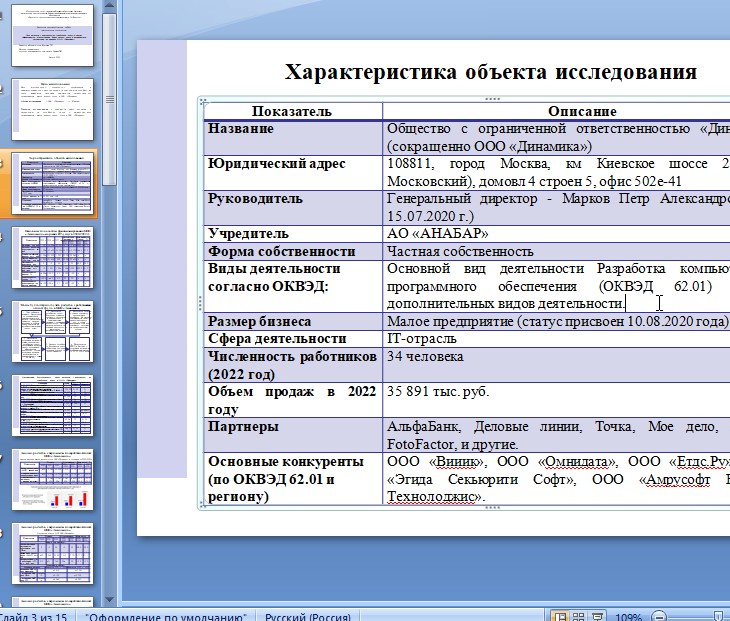Click the slide title 'Характеристика объекта исследования'
The image size is (730, 621).
(491, 72)
